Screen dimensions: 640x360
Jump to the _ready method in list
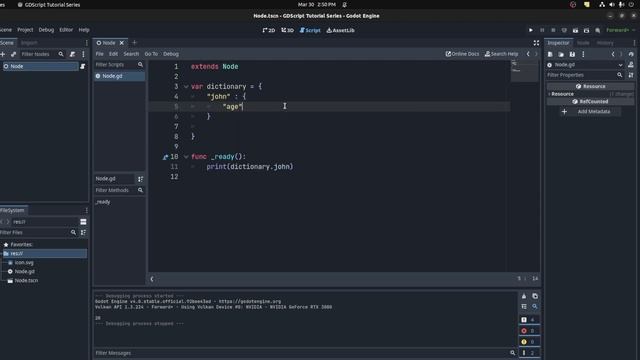[103, 202]
